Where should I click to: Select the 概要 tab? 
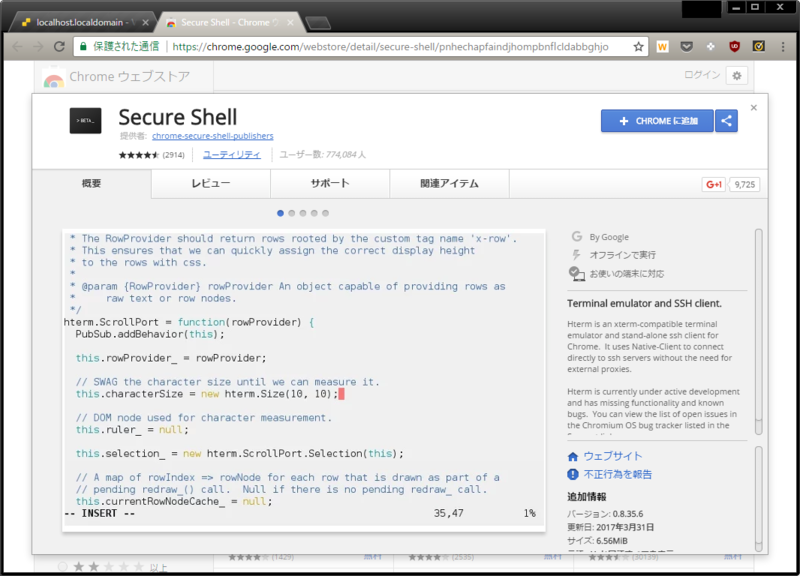pyautogui.click(x=92, y=184)
